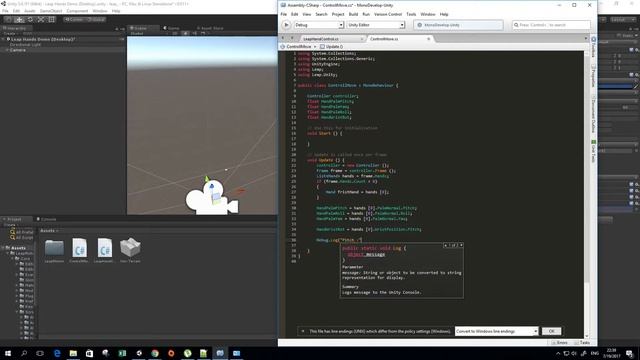
Task: Click the editor vertical scrollbar
Action: (x=587, y=194)
